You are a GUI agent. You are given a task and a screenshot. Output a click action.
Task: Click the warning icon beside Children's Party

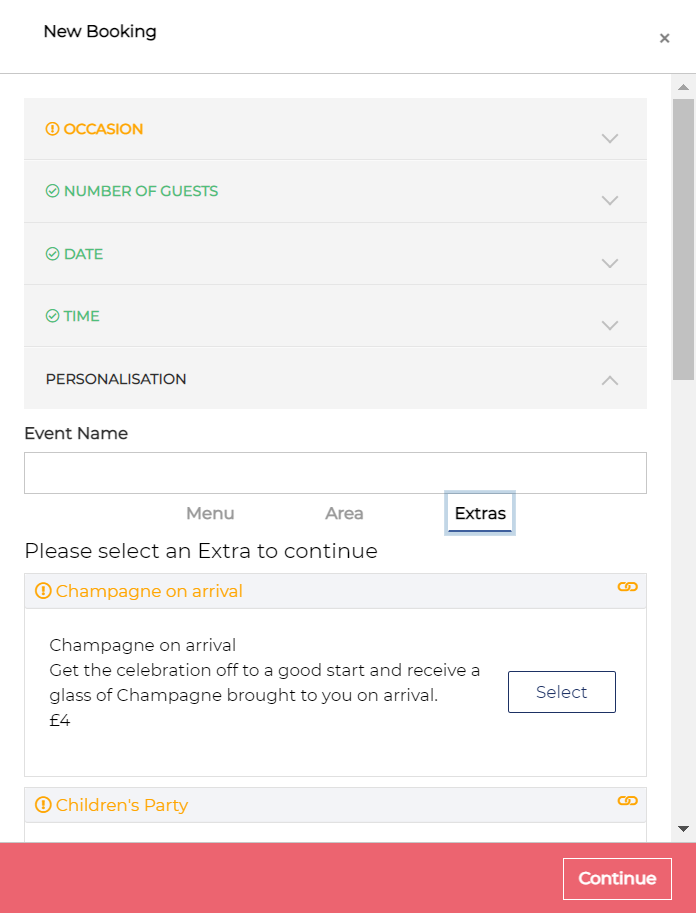coord(43,805)
